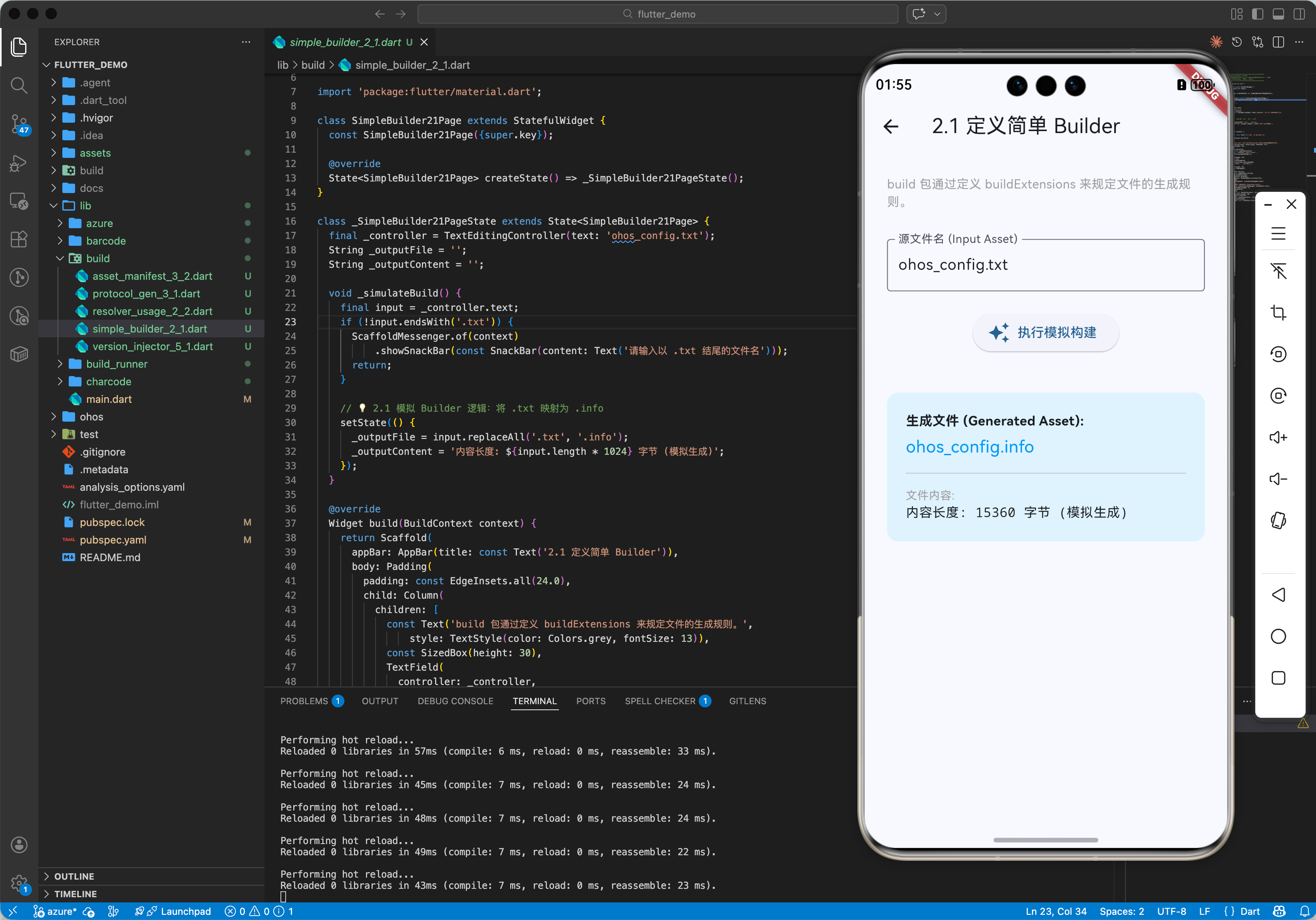Open the Extensions view icon
This screenshot has width=1316, height=920.
point(19,239)
